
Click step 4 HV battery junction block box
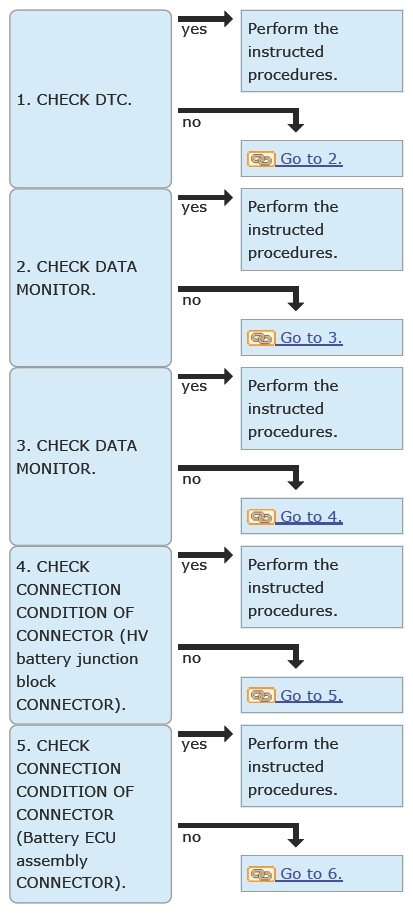91,635
